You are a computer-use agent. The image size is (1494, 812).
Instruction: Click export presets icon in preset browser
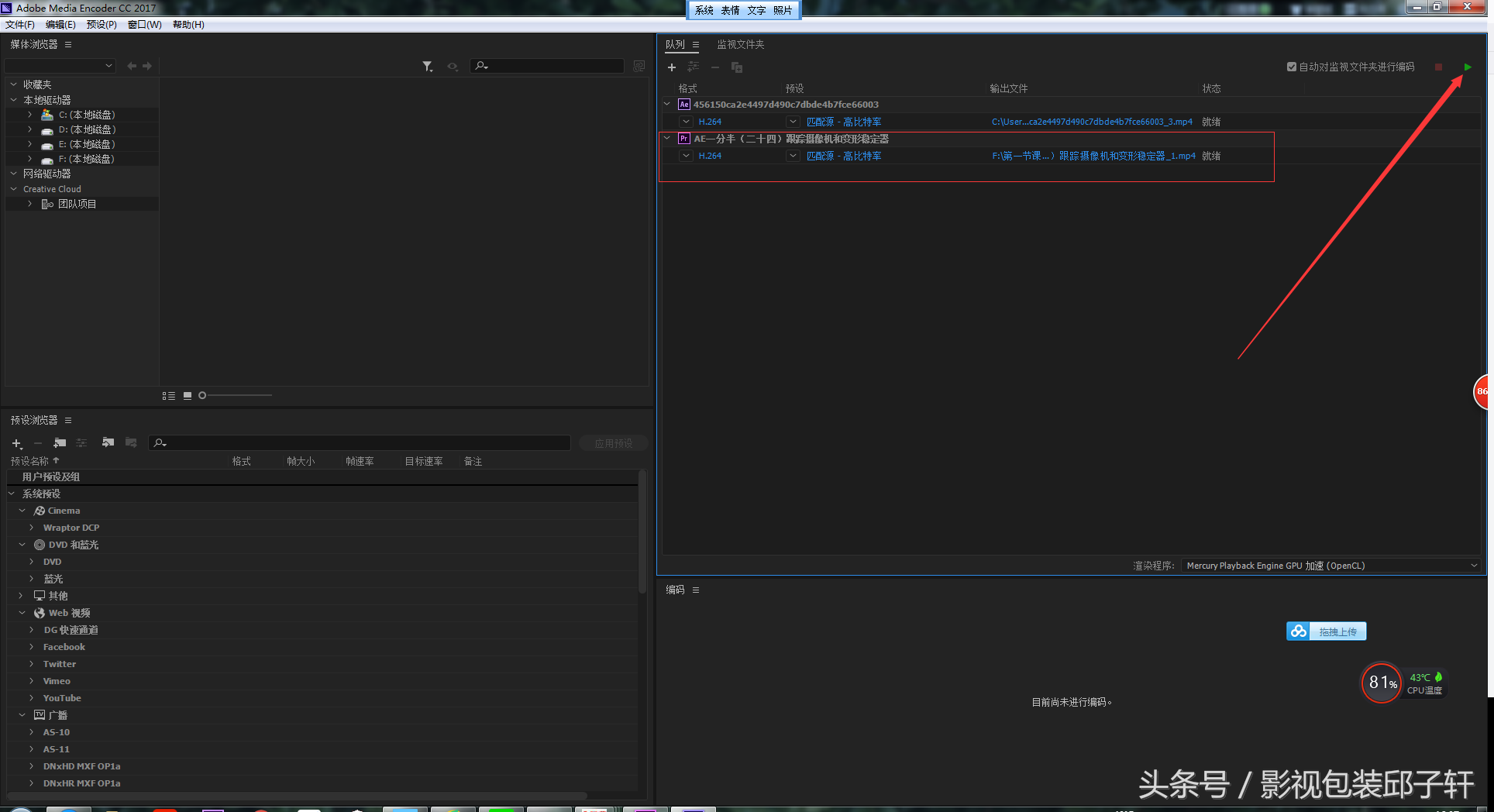tap(131, 443)
